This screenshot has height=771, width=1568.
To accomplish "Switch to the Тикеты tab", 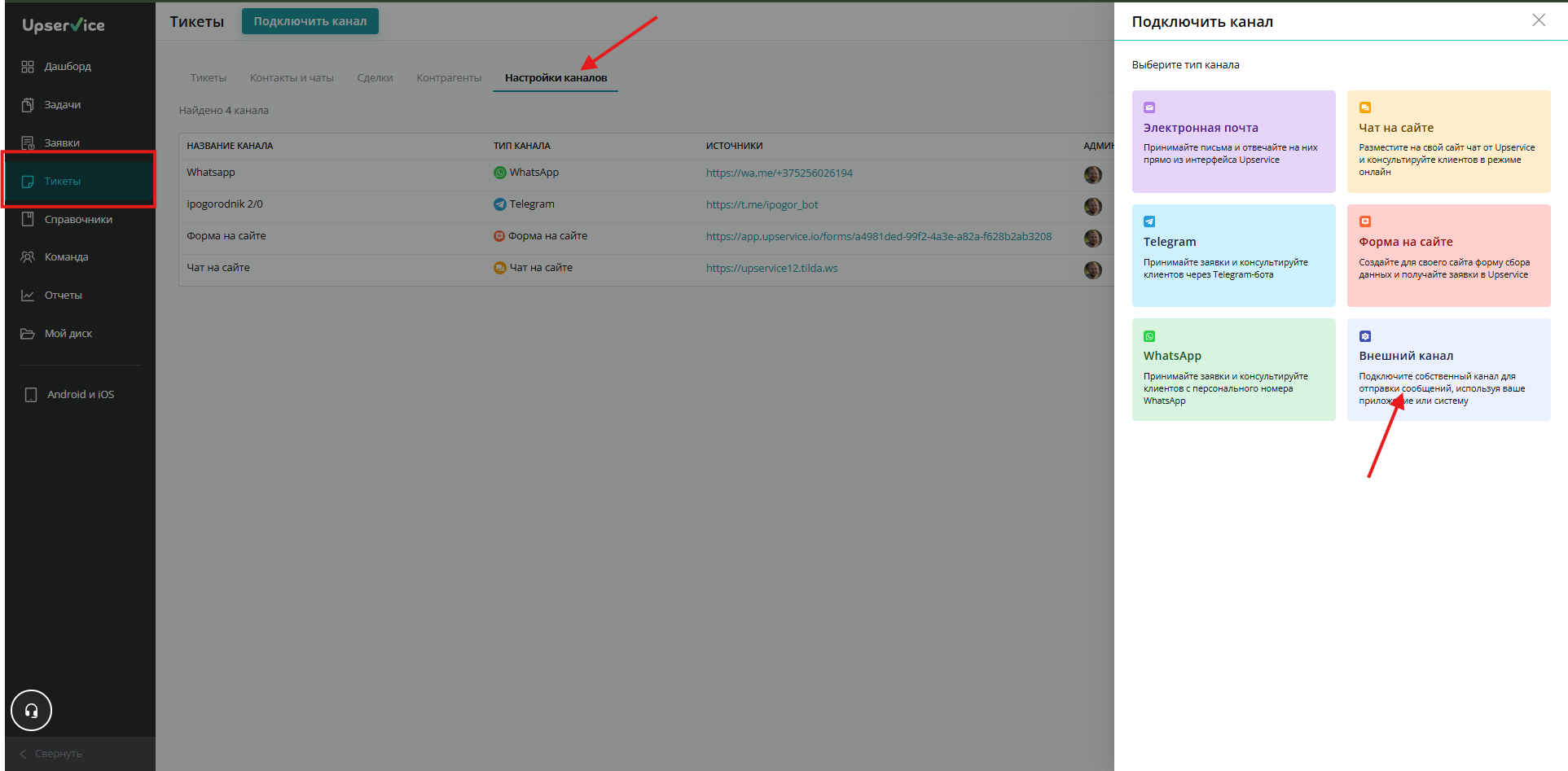I will 209,78.
